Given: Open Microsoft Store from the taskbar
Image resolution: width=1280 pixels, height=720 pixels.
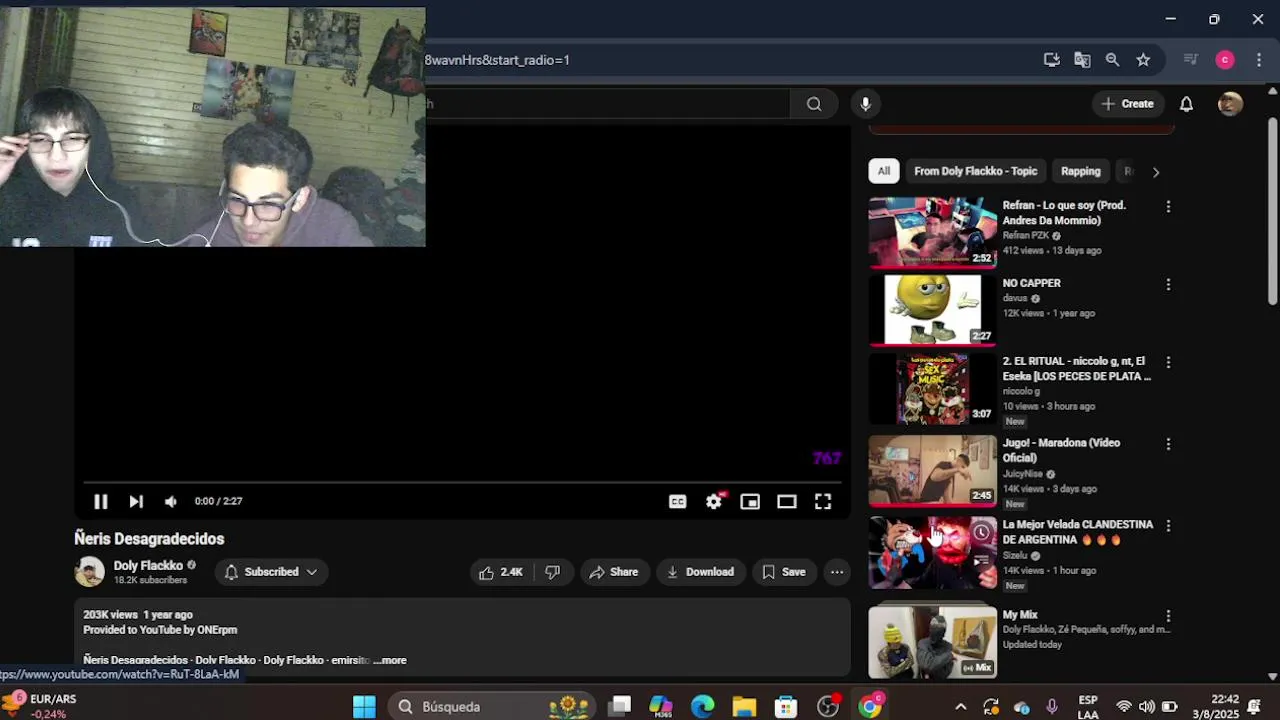Looking at the screenshot, I should (786, 707).
